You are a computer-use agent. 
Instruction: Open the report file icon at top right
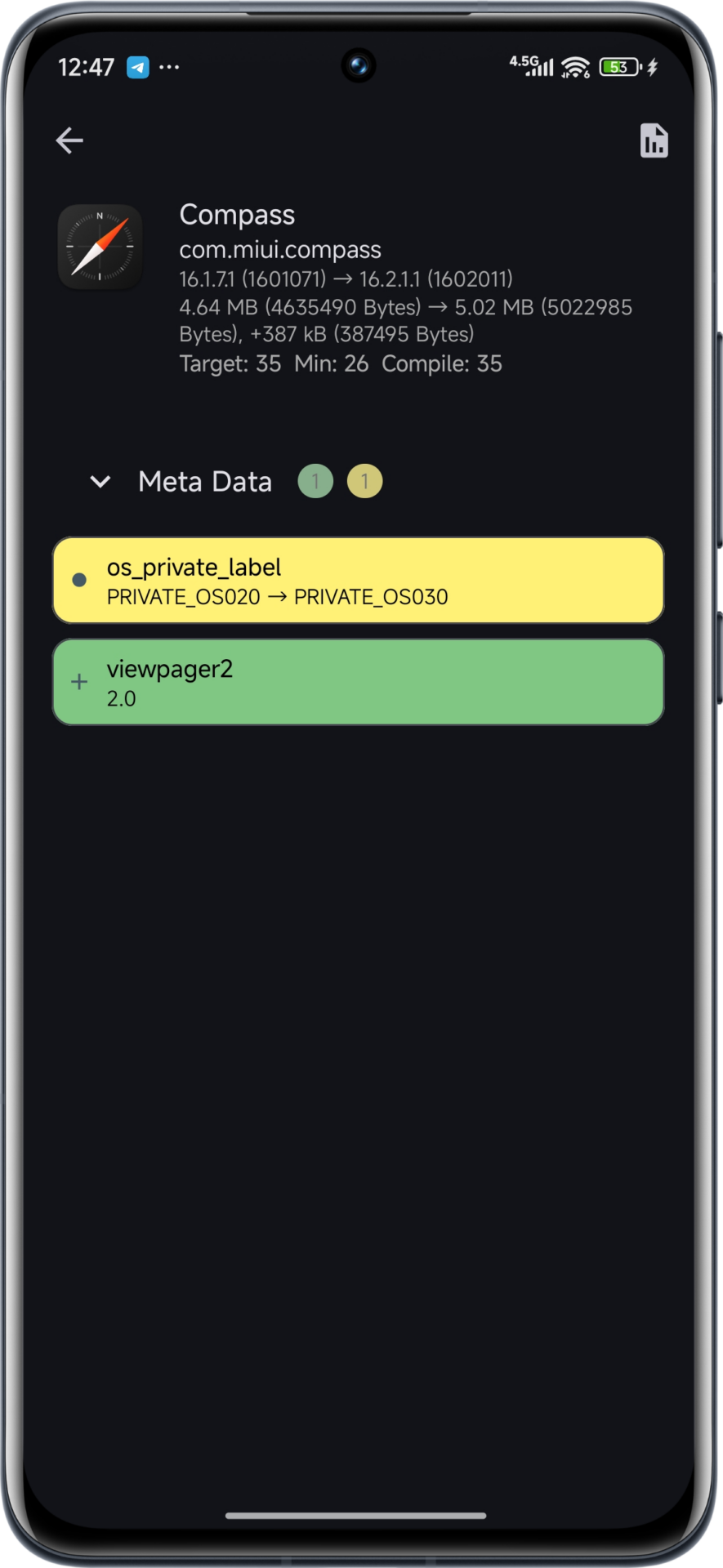tap(654, 140)
